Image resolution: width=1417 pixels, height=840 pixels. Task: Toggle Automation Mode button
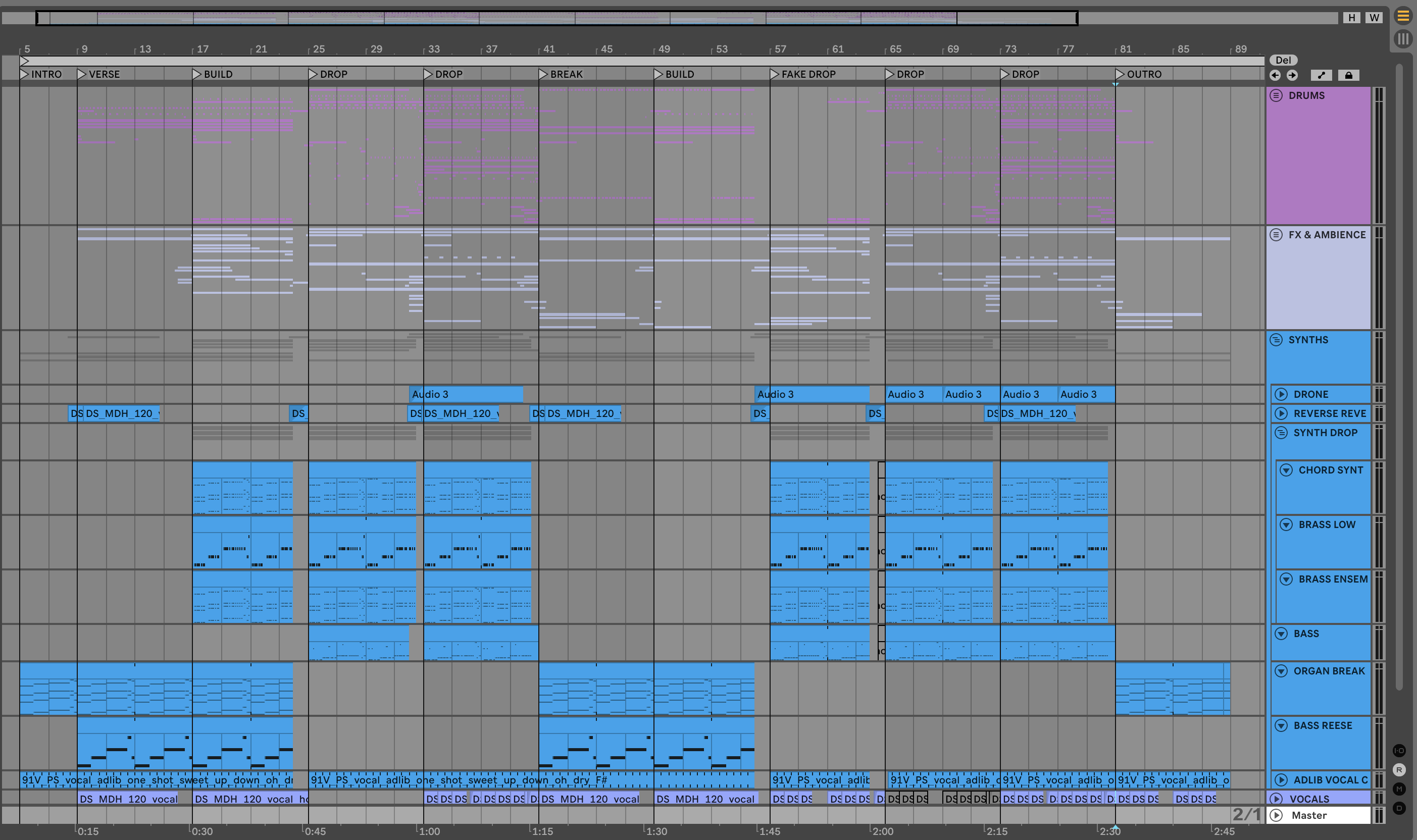coord(1322,75)
